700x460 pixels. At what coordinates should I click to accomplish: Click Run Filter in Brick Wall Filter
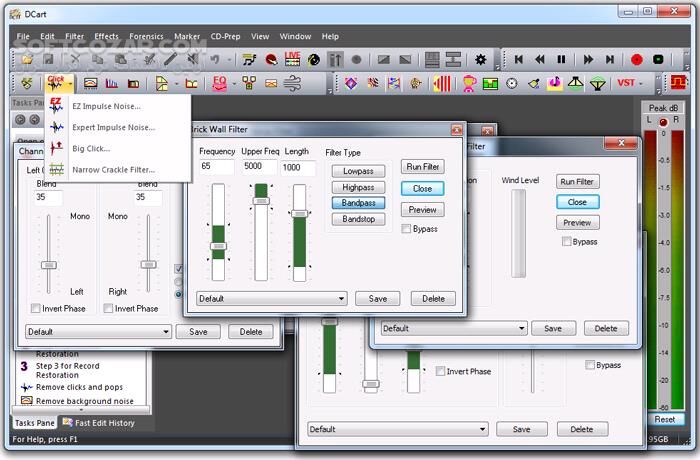tap(422, 167)
